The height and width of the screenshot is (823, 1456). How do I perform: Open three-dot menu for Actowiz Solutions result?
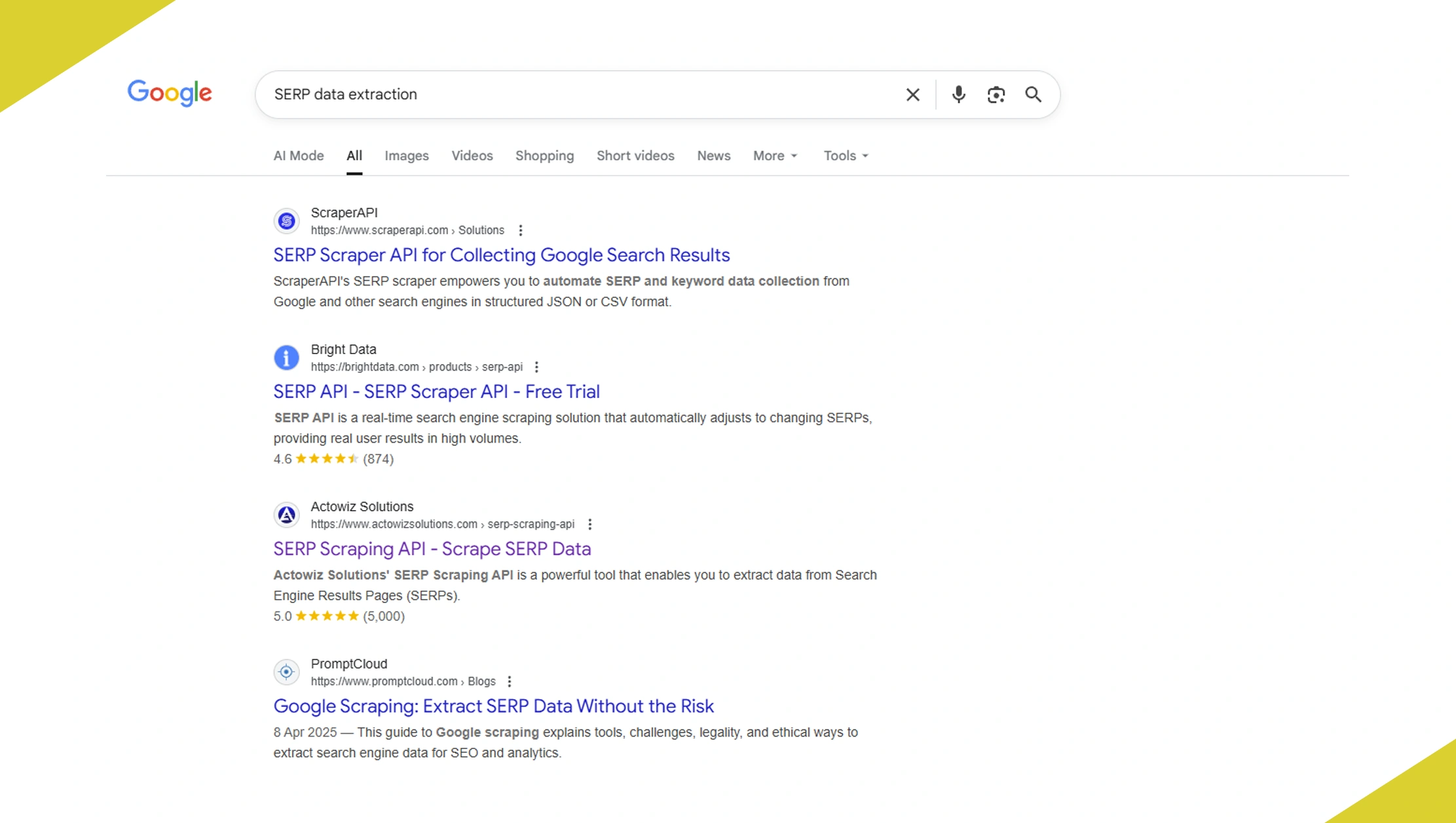click(x=589, y=524)
